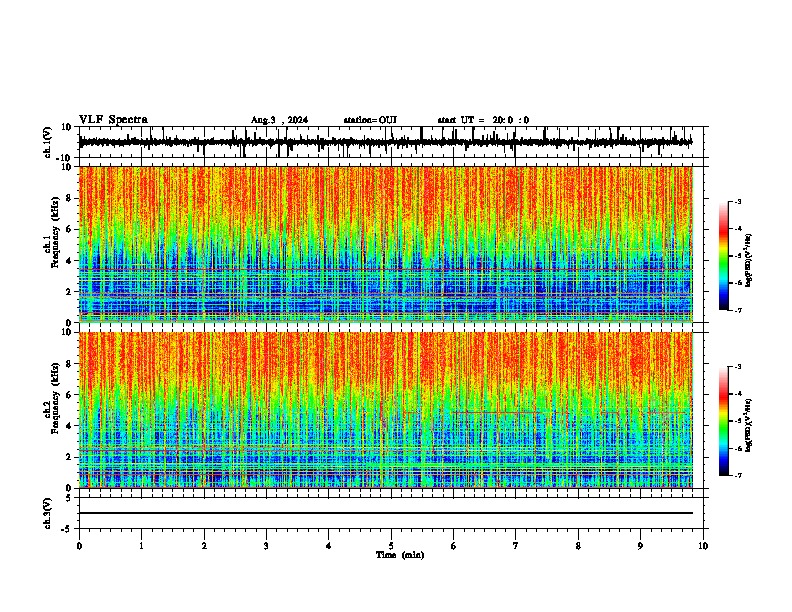Click the time axis tick label '0'
This screenshot has height=612, width=792.
point(79,546)
